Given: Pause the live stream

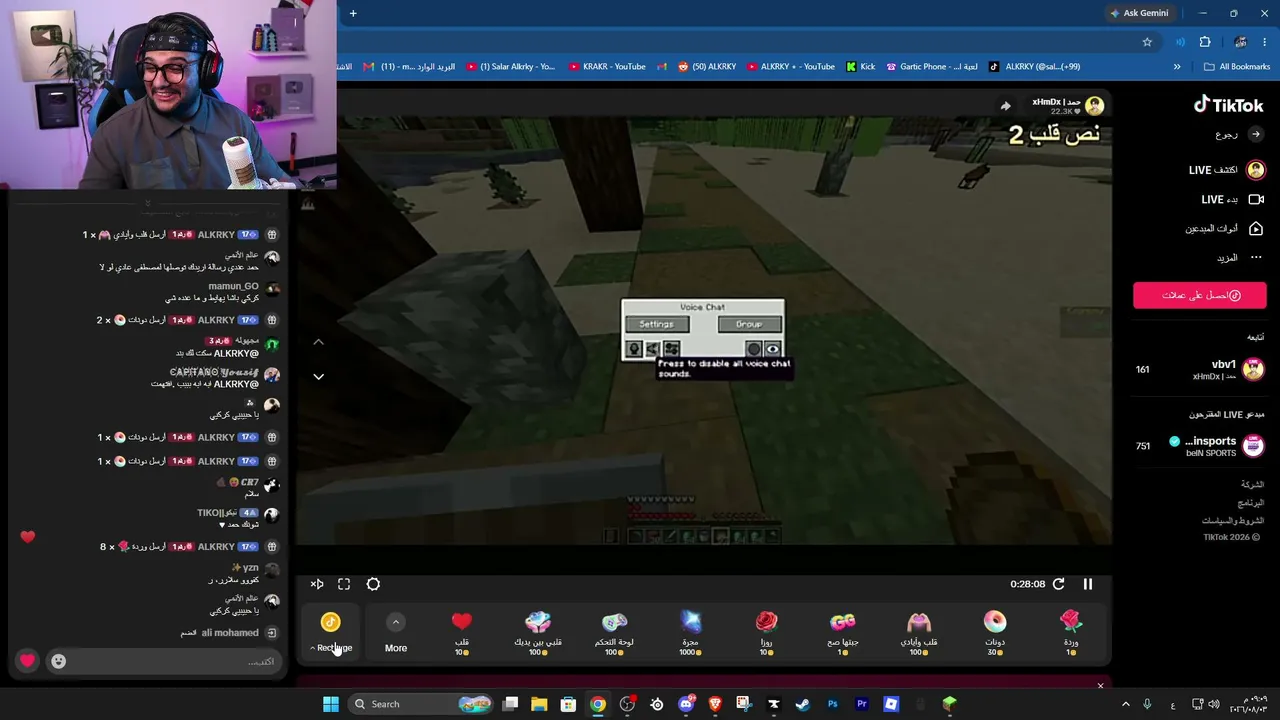Looking at the screenshot, I should coord(1088,584).
